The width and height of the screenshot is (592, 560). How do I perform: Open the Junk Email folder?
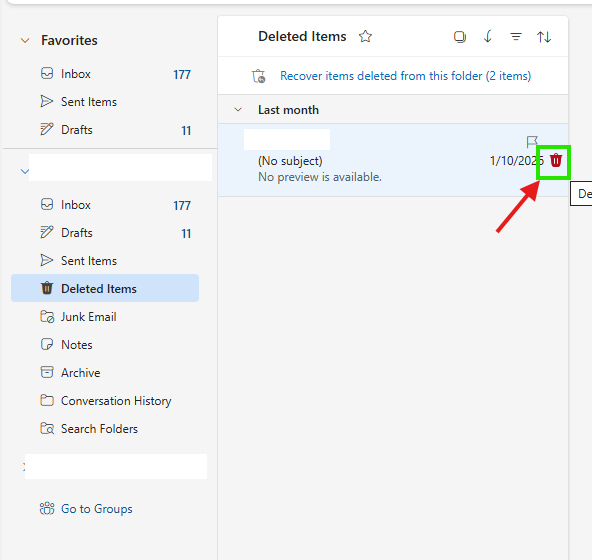click(105, 317)
